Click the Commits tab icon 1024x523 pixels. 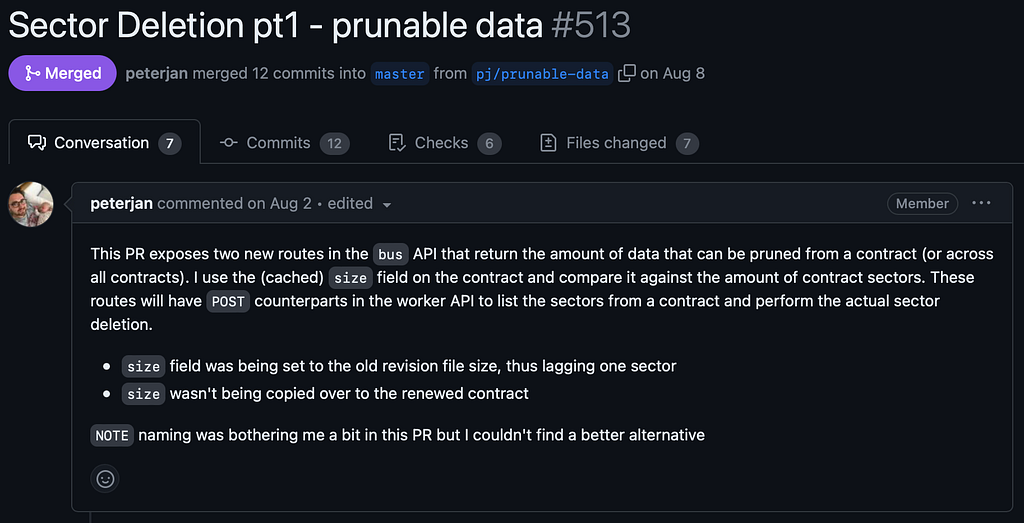(229, 142)
